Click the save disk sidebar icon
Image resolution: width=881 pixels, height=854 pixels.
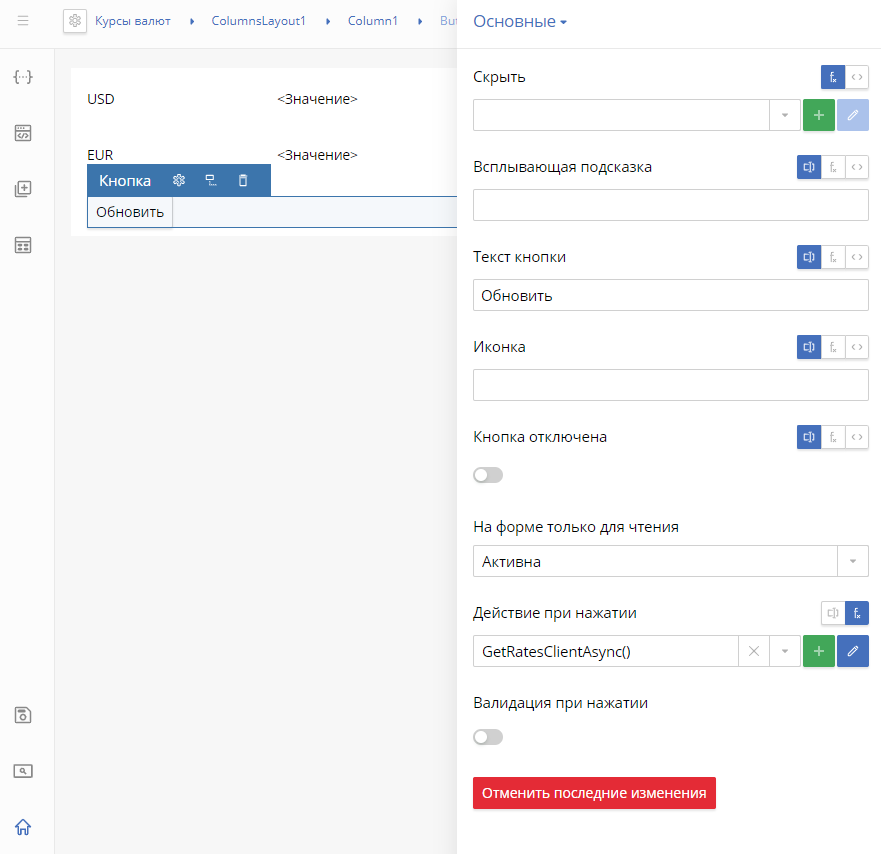pyautogui.click(x=23, y=715)
